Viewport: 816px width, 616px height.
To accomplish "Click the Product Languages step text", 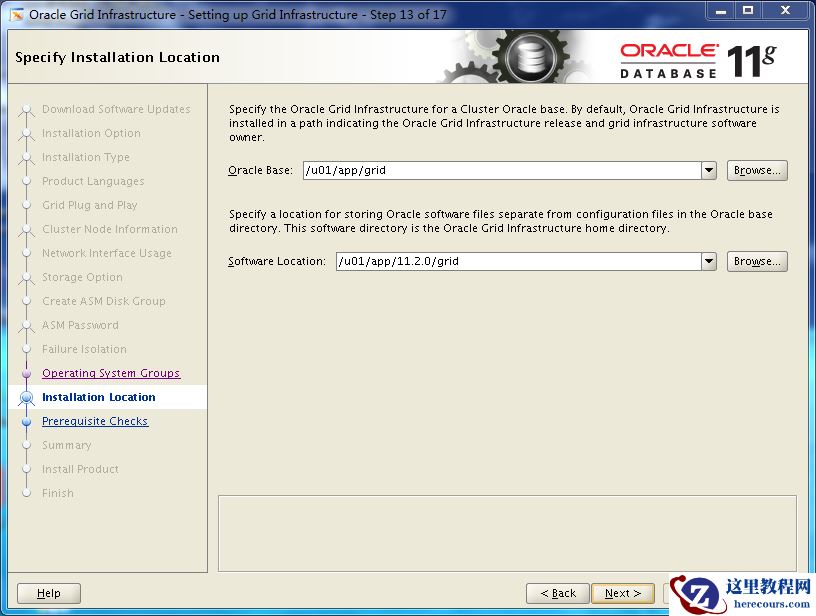I will (x=93, y=181).
